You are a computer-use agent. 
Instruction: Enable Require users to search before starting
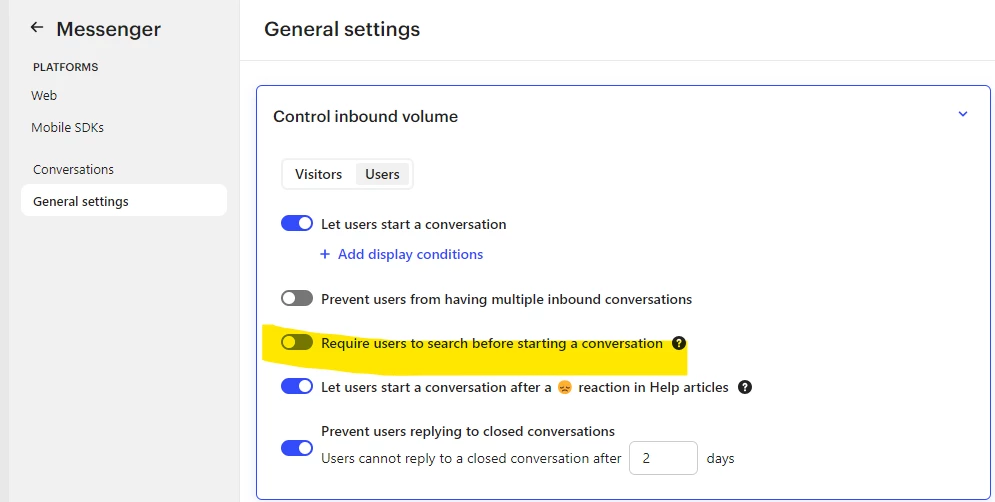click(x=297, y=343)
